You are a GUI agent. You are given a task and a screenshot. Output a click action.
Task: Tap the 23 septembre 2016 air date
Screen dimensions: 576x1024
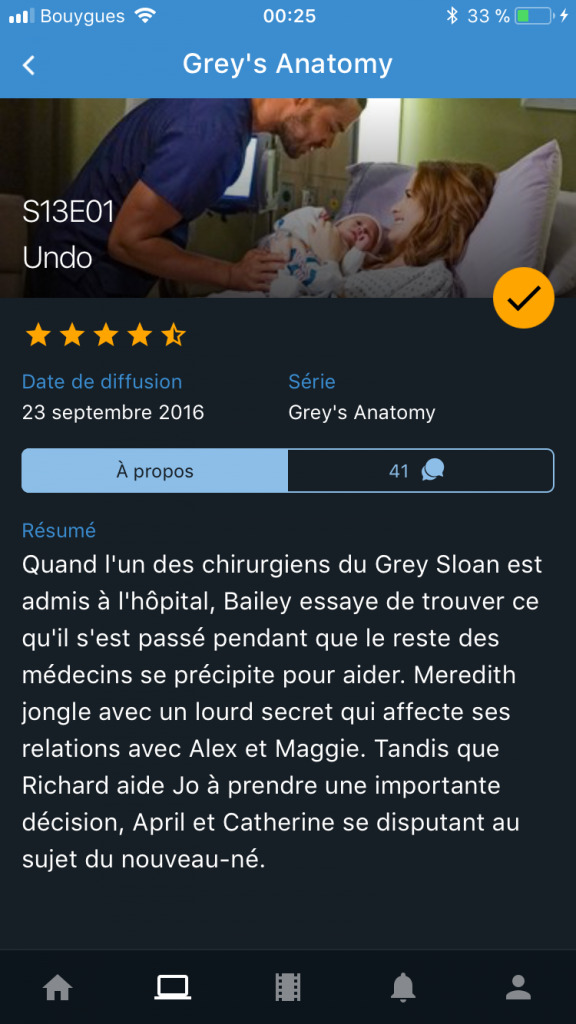click(x=113, y=413)
